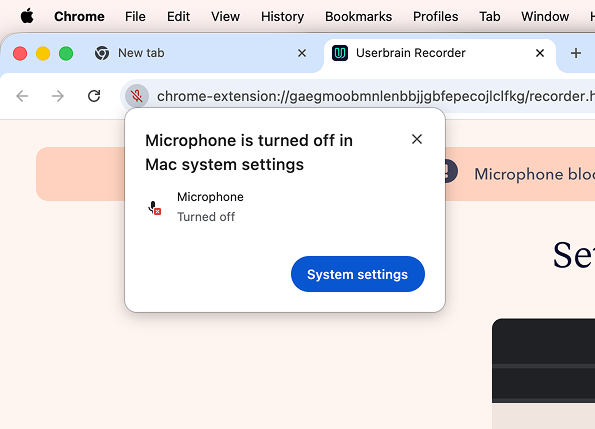The height and width of the screenshot is (429, 595).
Task: Open the Bookmarks menu
Action: coord(358,16)
